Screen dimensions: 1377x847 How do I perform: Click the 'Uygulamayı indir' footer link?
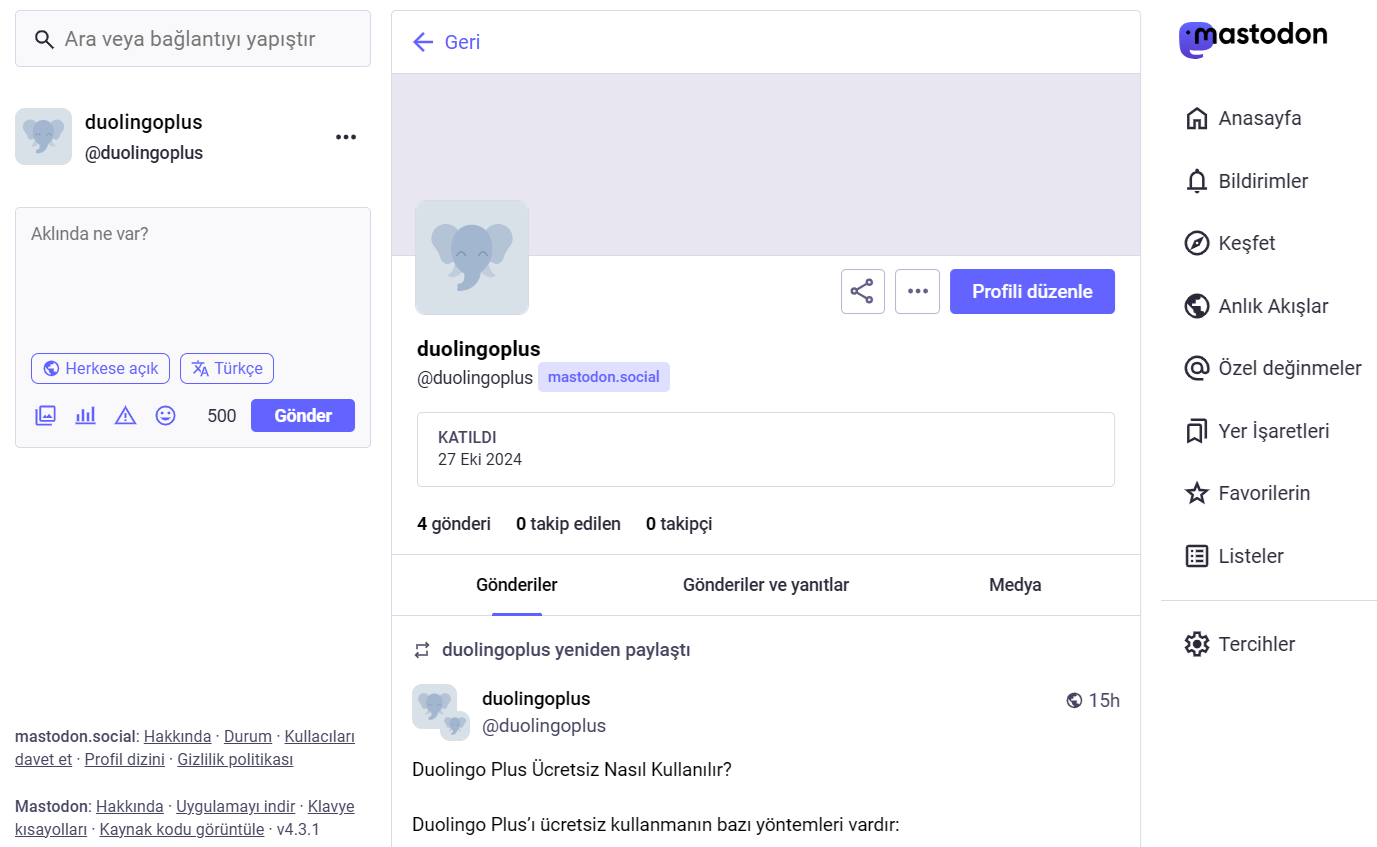pos(236,807)
